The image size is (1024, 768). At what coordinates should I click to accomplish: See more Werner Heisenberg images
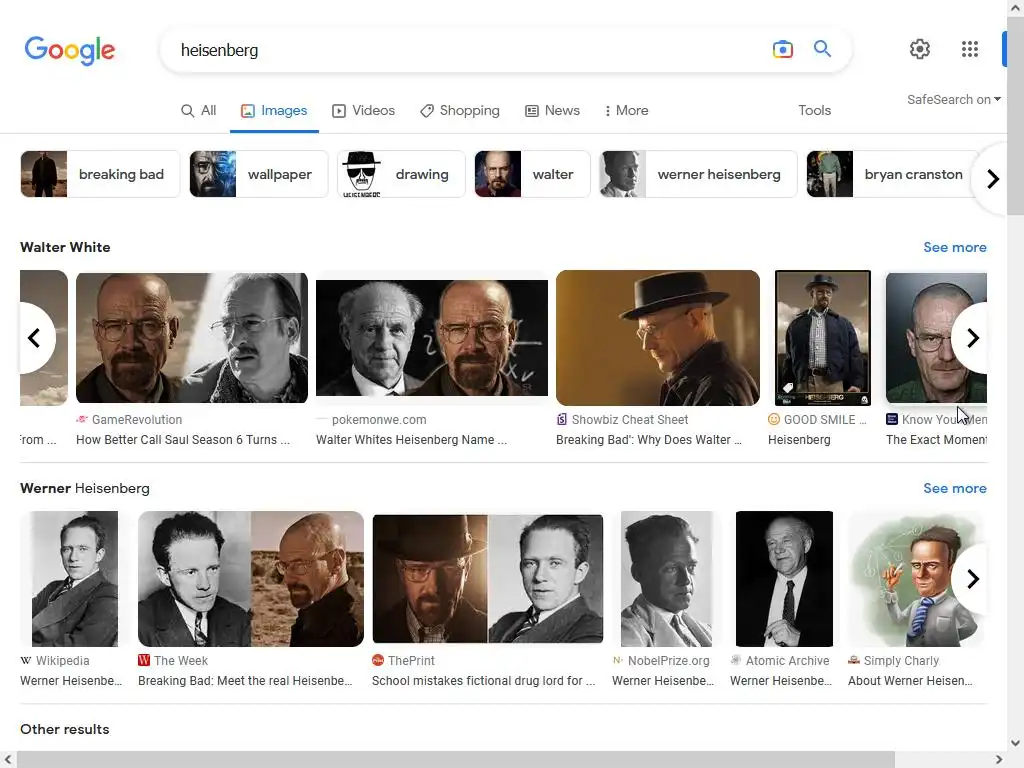coord(955,488)
